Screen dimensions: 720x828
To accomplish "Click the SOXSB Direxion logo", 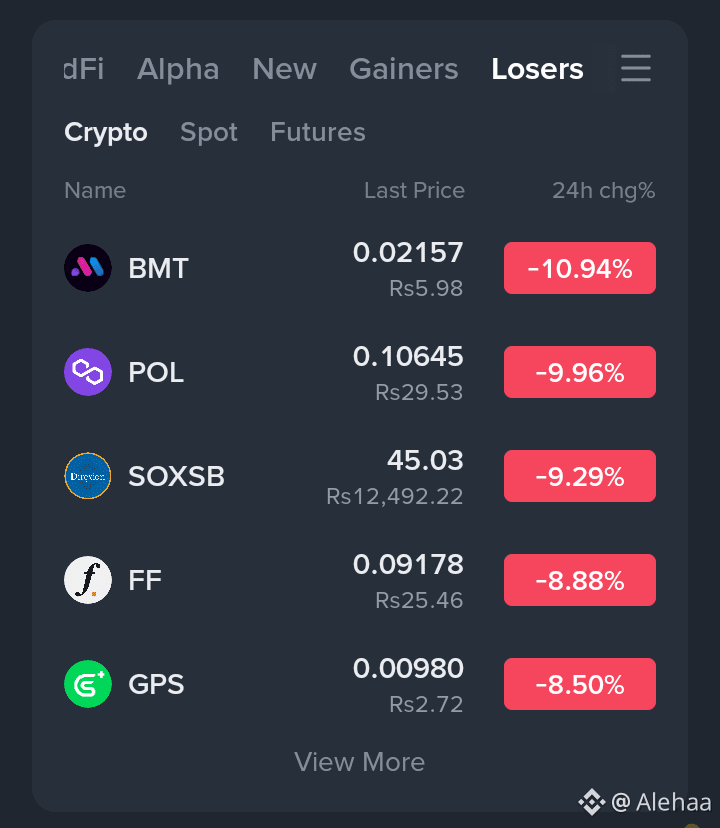I will click(88, 476).
